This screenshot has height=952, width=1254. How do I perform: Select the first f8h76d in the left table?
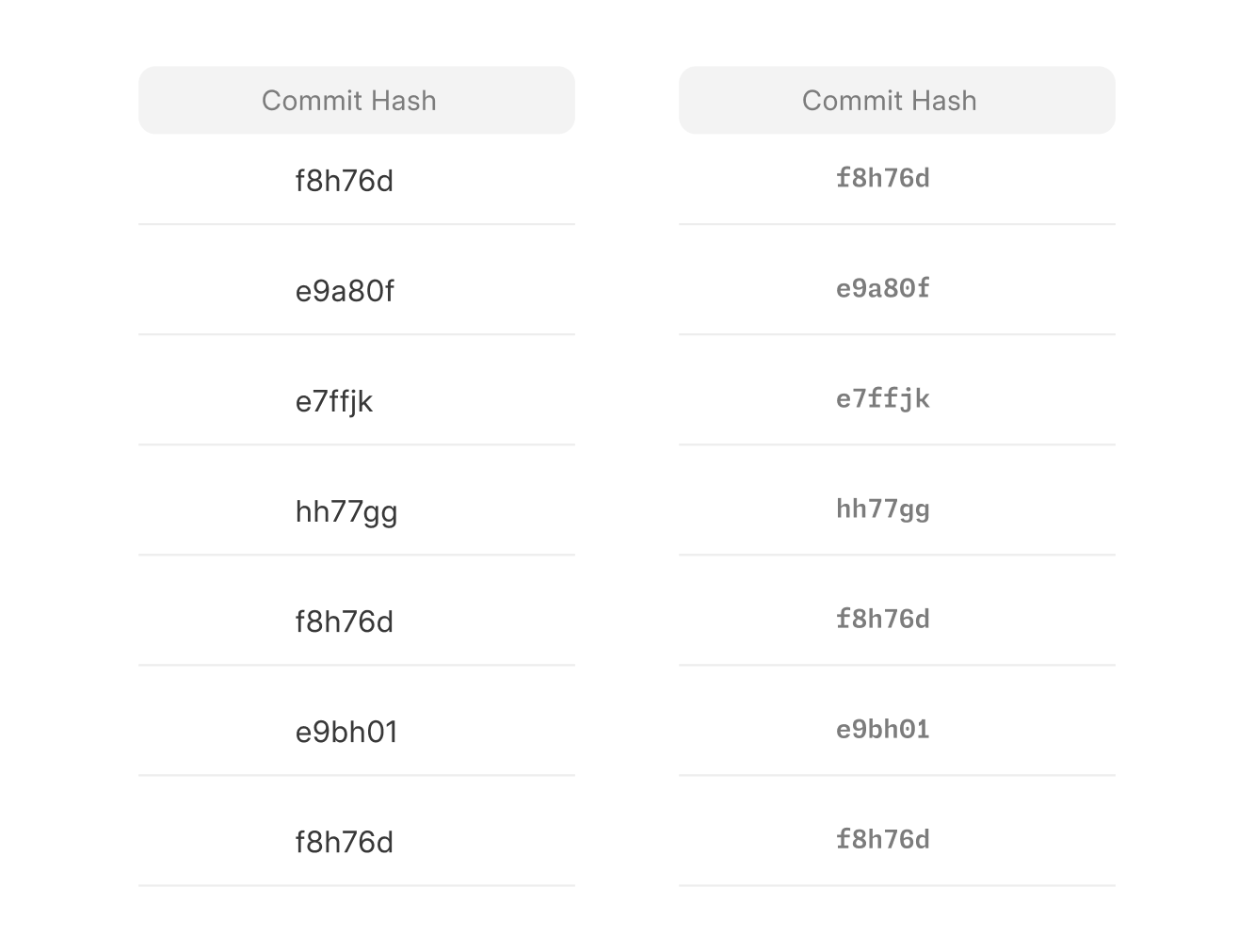(x=344, y=180)
